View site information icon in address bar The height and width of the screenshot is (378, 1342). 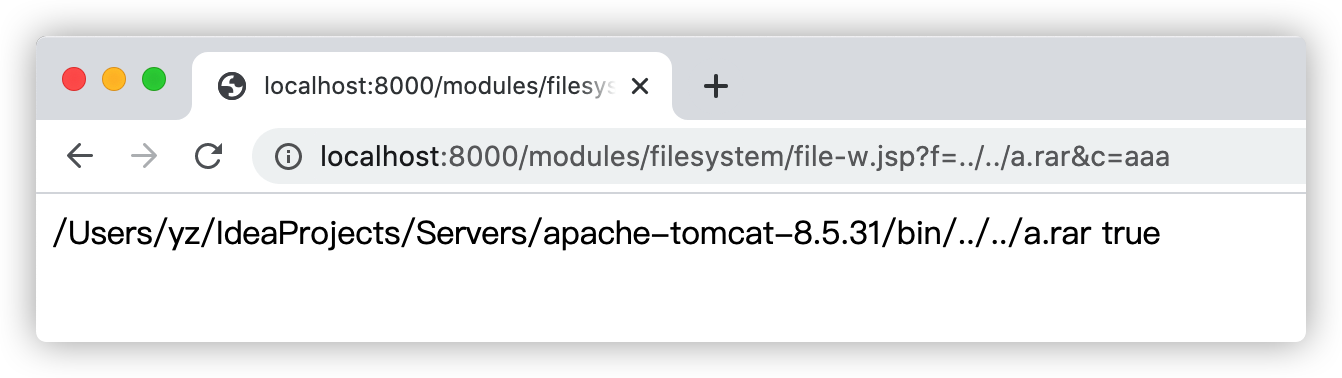[288, 157]
